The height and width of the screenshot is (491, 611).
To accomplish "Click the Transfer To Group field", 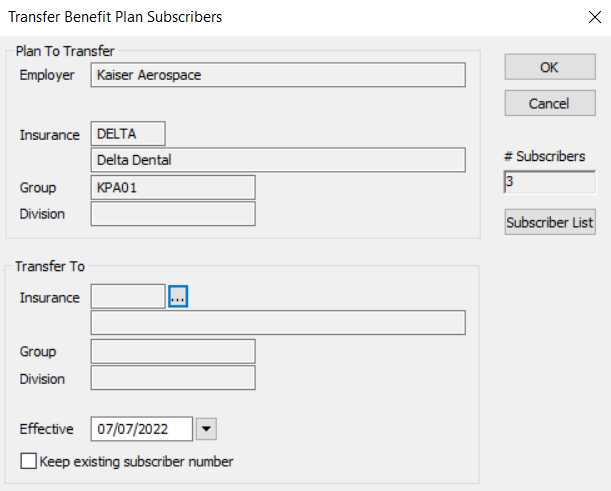I will pos(172,351).
